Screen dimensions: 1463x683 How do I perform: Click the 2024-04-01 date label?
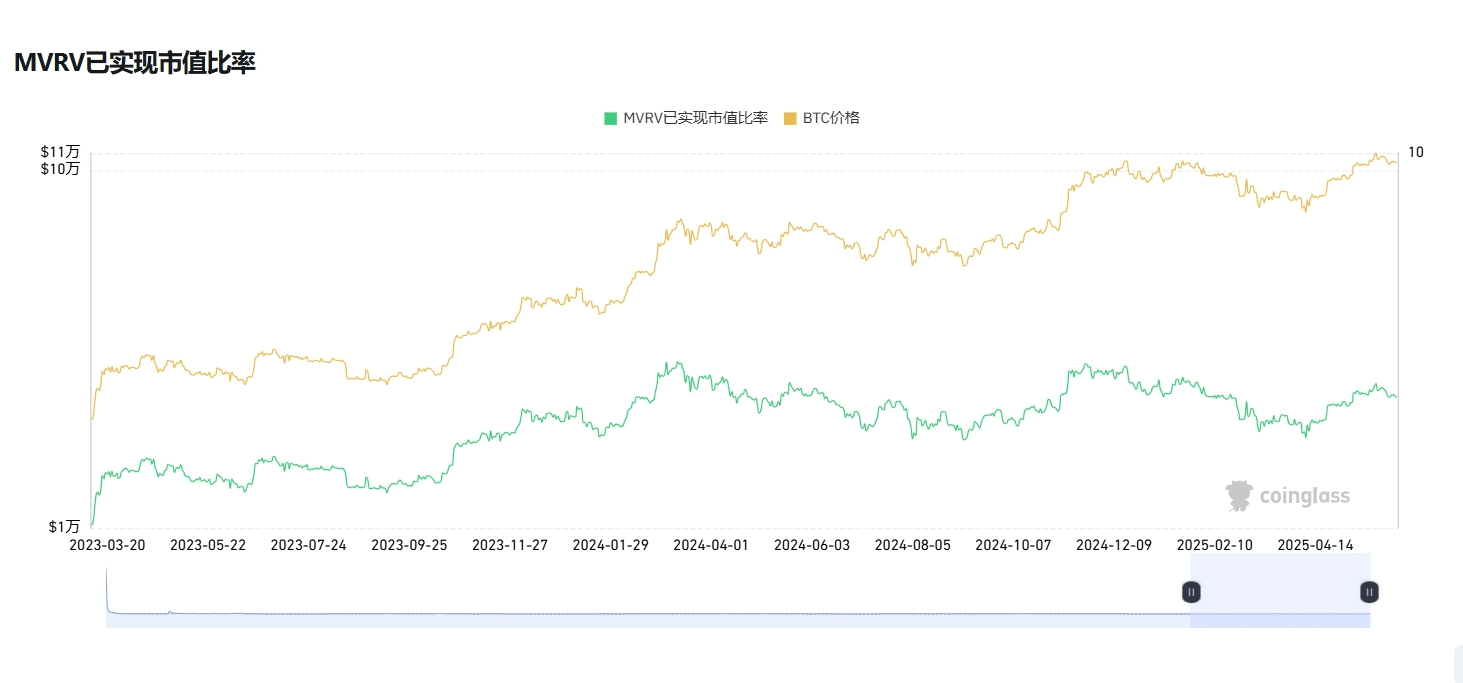click(711, 545)
